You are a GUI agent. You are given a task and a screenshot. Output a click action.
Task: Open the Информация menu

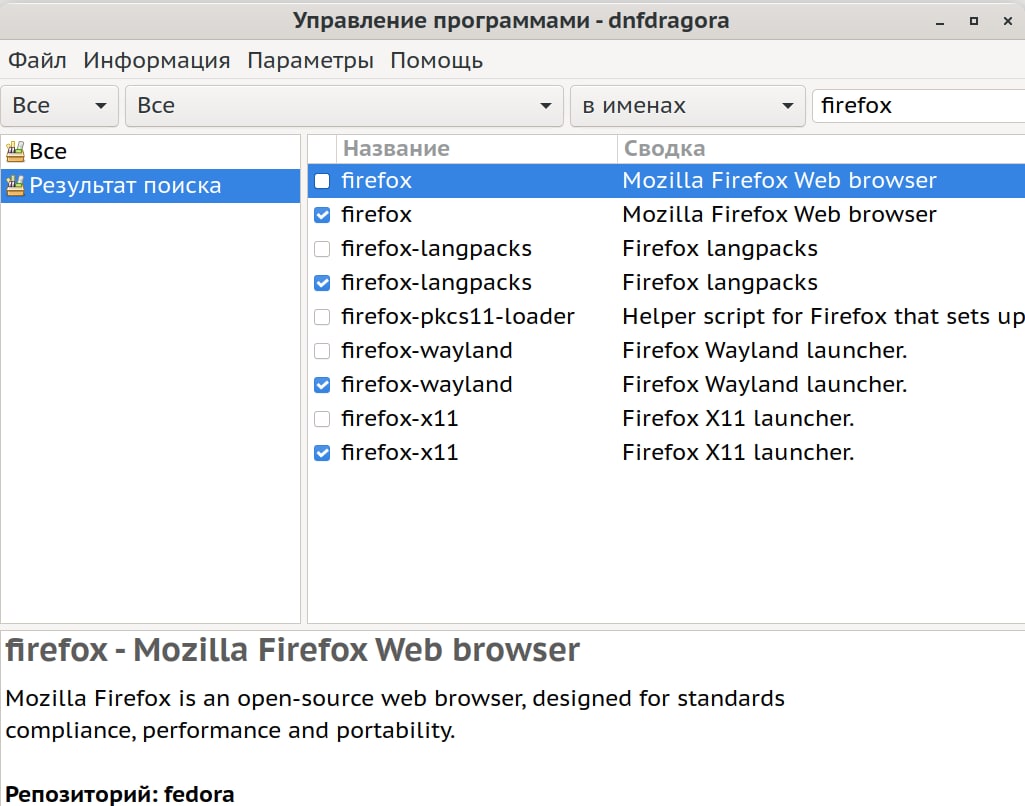click(x=157, y=61)
